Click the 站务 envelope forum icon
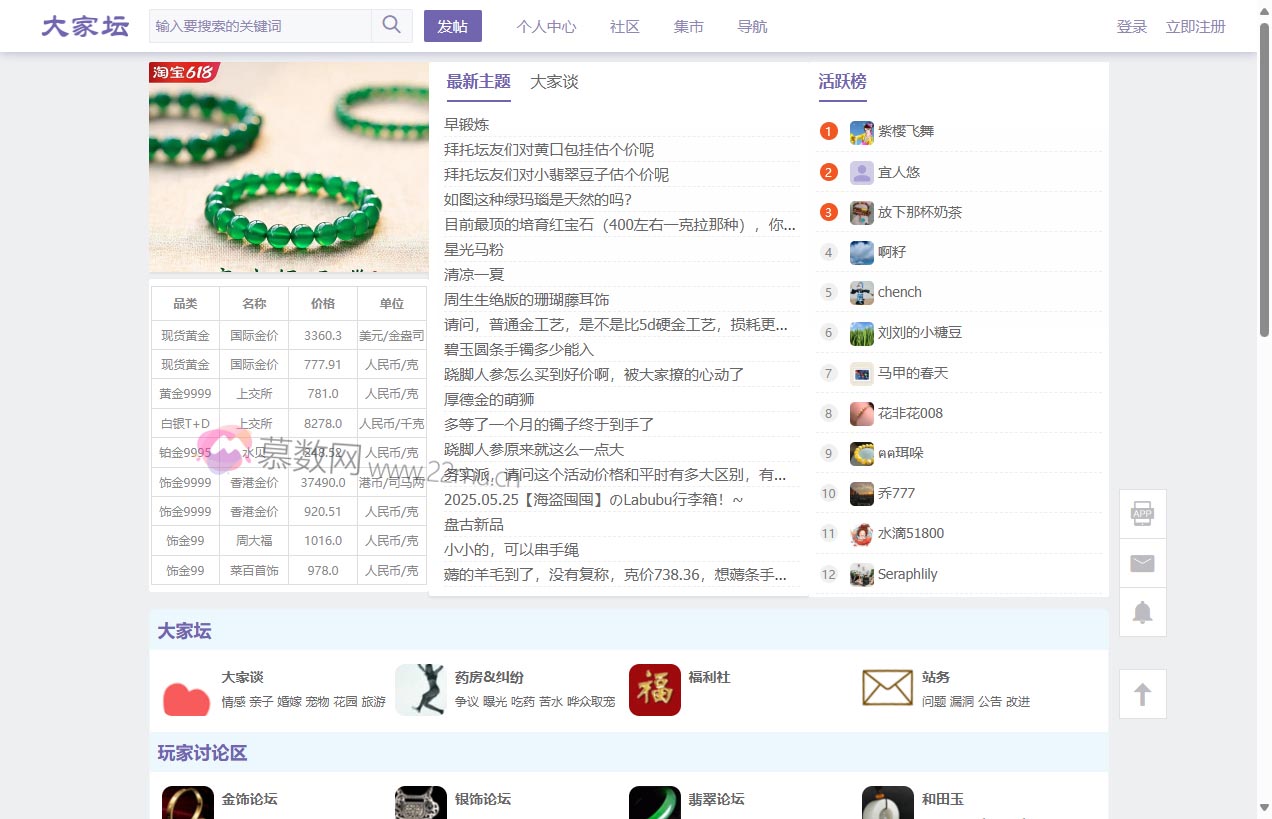Image resolution: width=1272 pixels, height=819 pixels. coord(887,688)
